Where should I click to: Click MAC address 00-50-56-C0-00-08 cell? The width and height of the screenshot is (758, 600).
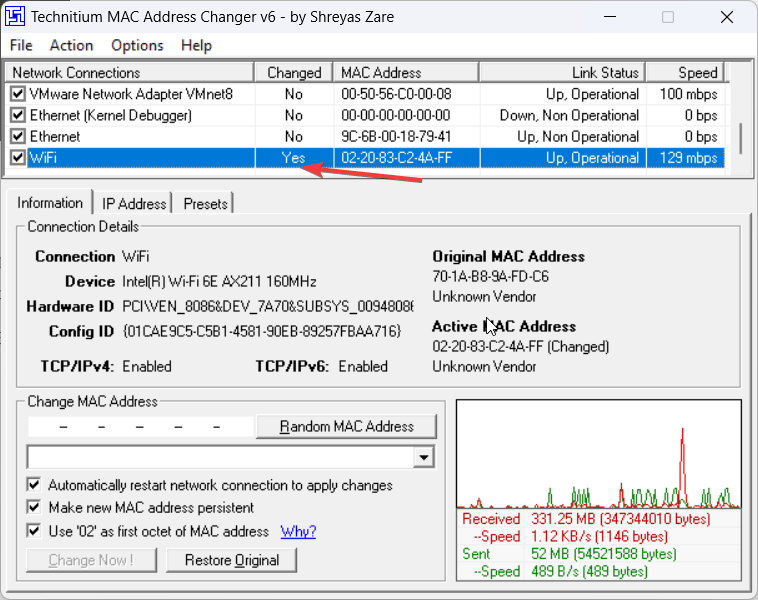[x=396, y=94]
